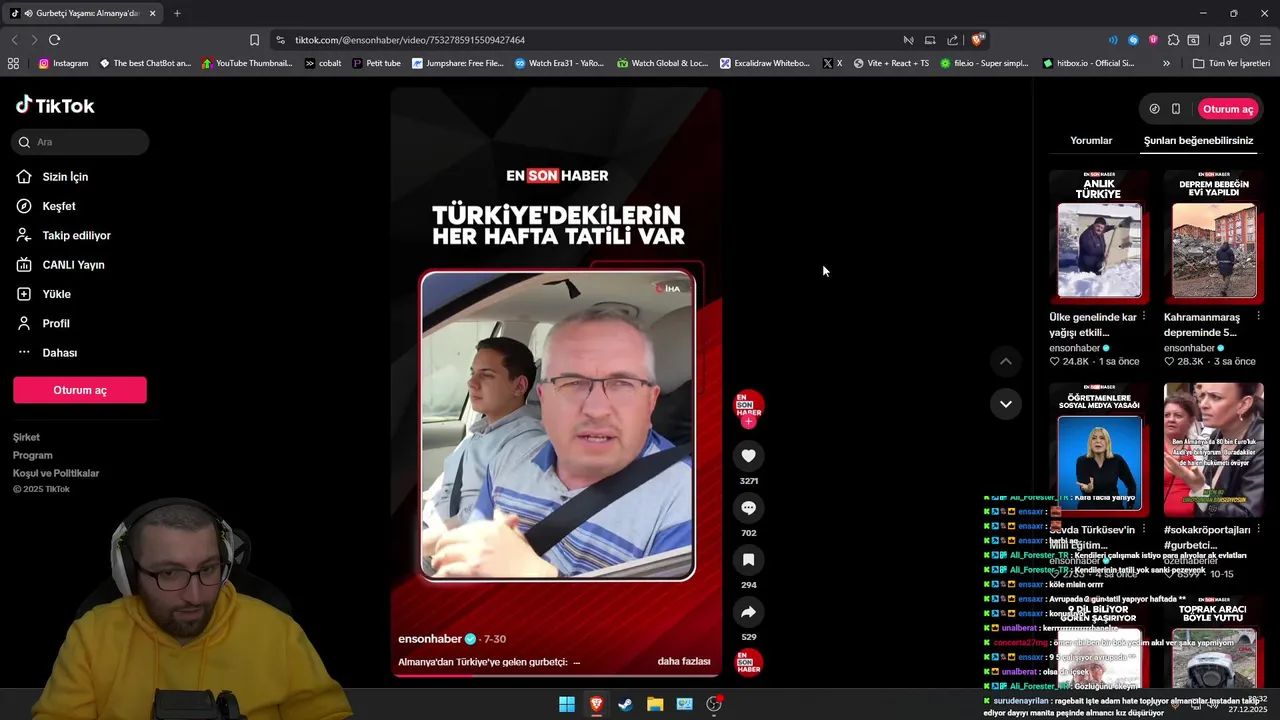Image resolution: width=1280 pixels, height=720 pixels.
Task: Click the Ara search field
Action: click(81, 142)
